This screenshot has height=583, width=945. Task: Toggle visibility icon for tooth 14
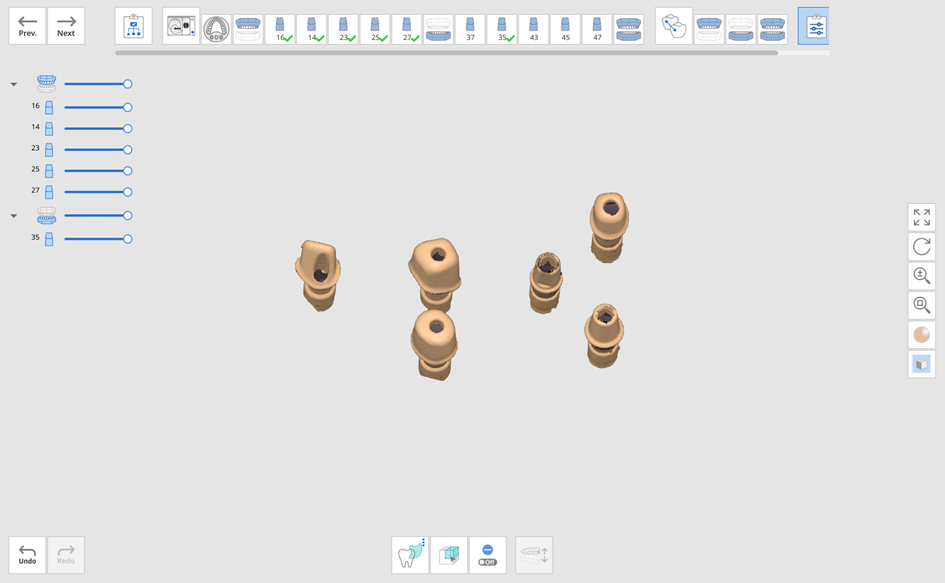(49, 129)
